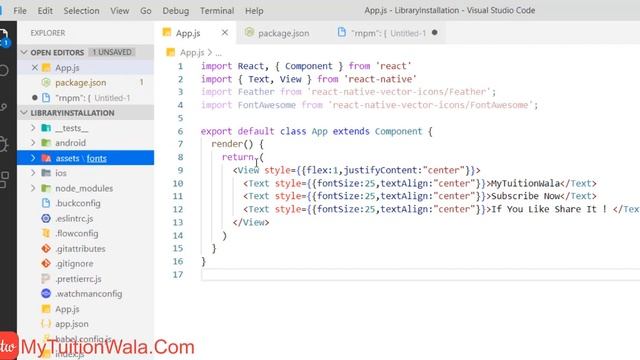Close the App.js editor tab
The height and width of the screenshot is (360, 640).
coord(224,33)
